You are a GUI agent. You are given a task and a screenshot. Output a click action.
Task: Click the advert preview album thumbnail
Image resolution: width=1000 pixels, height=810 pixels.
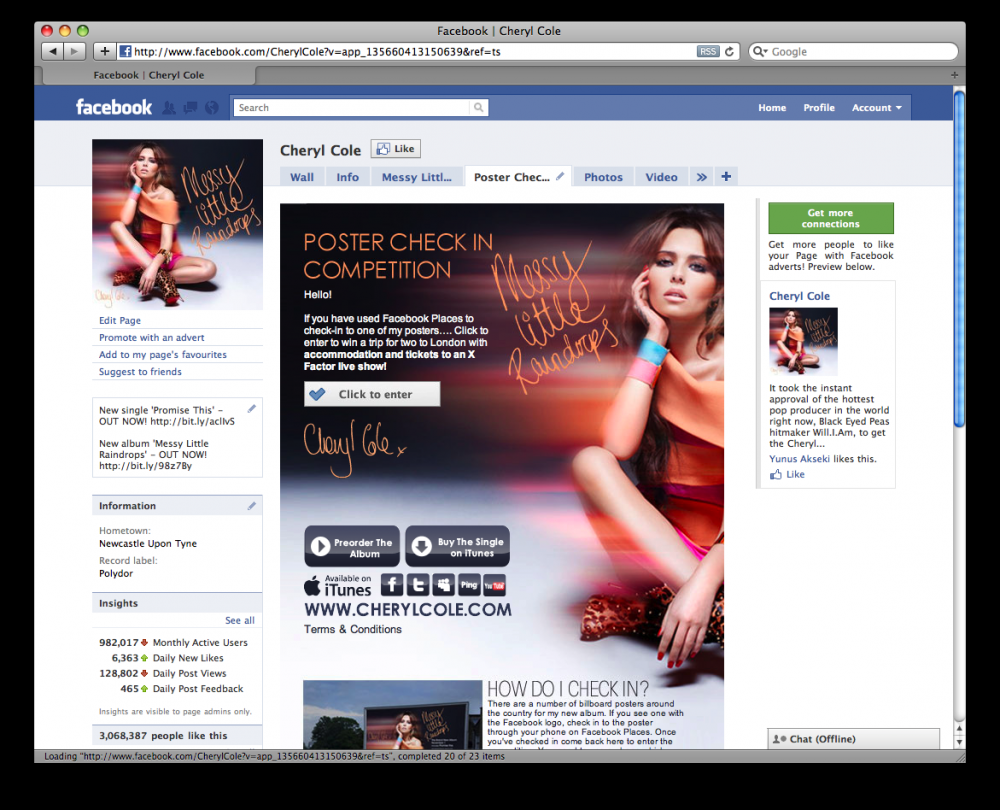tap(803, 341)
